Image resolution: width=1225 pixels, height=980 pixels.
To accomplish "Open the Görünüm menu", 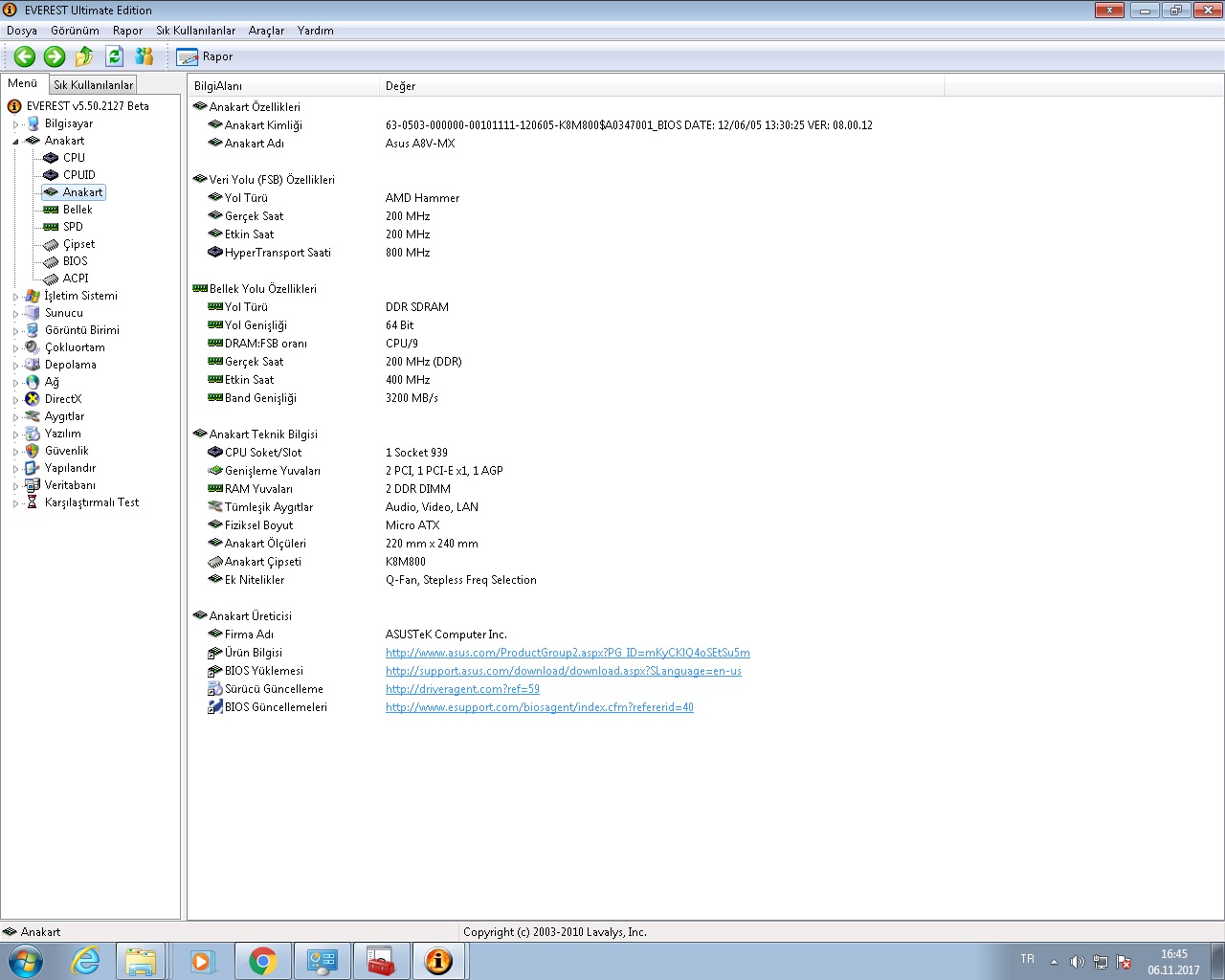I will coord(75,31).
